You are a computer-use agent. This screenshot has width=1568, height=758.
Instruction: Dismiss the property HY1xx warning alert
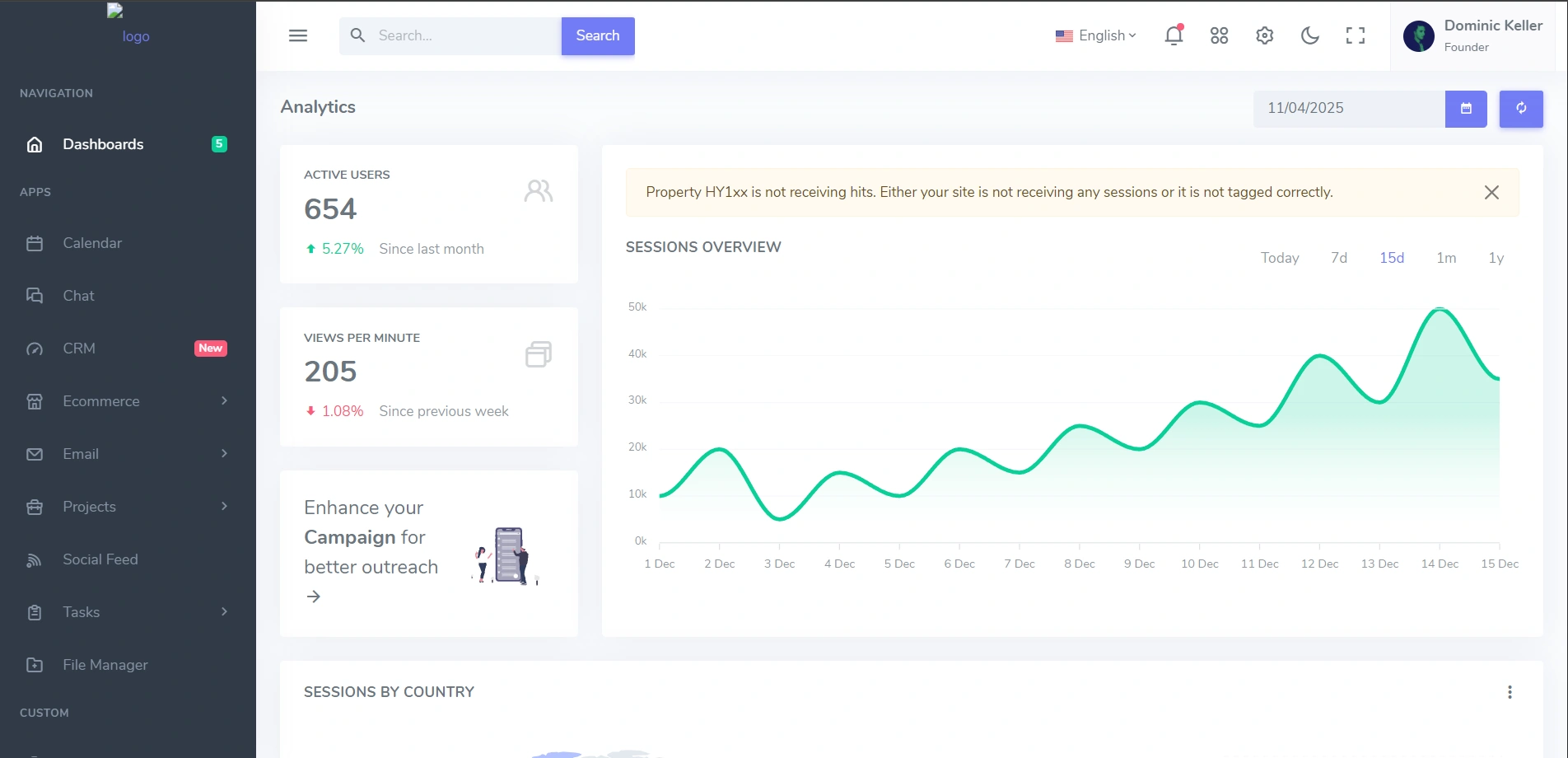pos(1491,193)
